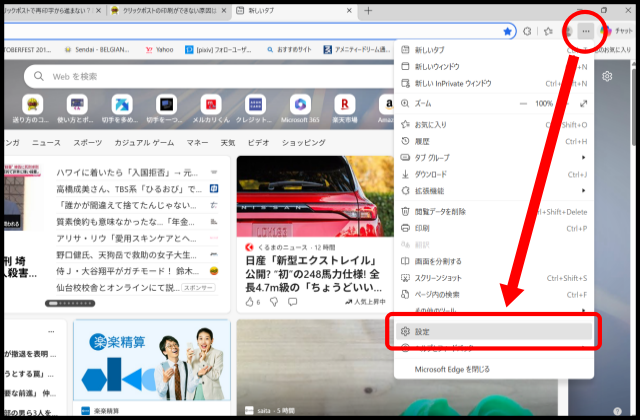Open the クレジット quick link tile

click(x=255, y=109)
